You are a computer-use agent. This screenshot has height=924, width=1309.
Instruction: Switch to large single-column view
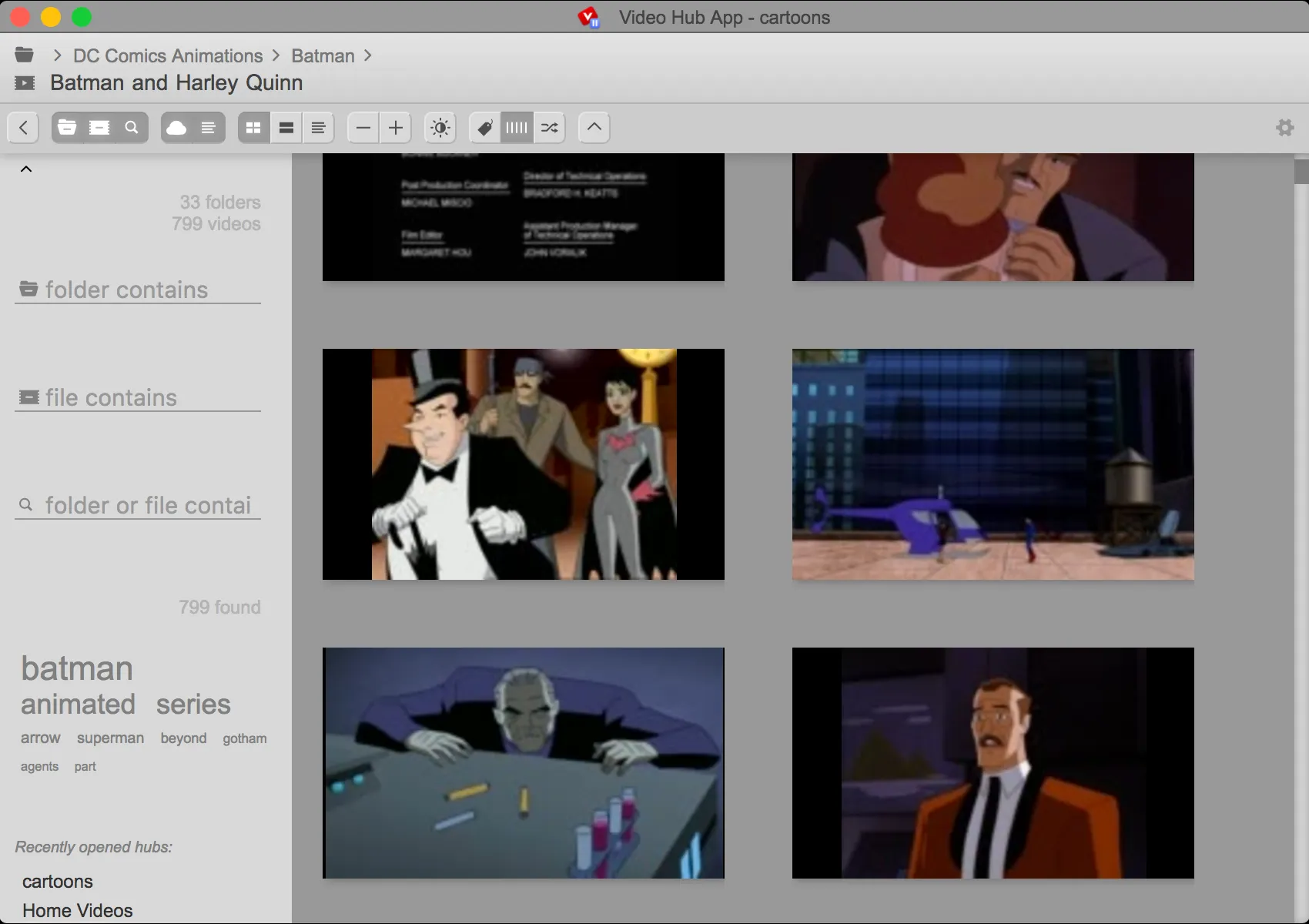286,127
